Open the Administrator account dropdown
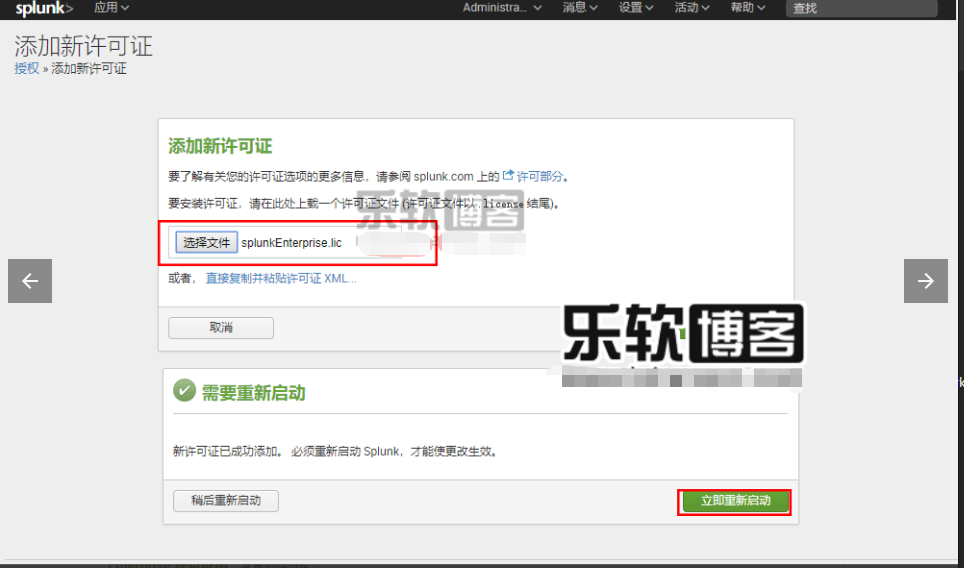This screenshot has width=964, height=568. point(502,8)
